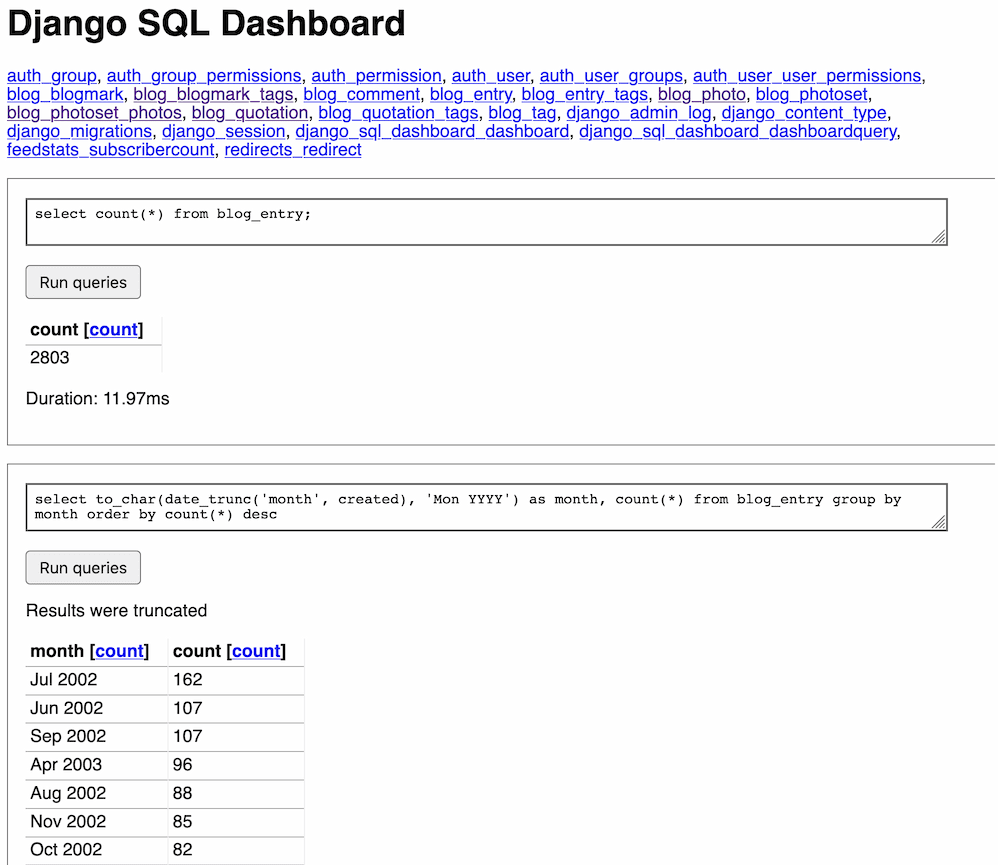Open the blog_comment table link
The image size is (998, 865).
click(x=362, y=94)
